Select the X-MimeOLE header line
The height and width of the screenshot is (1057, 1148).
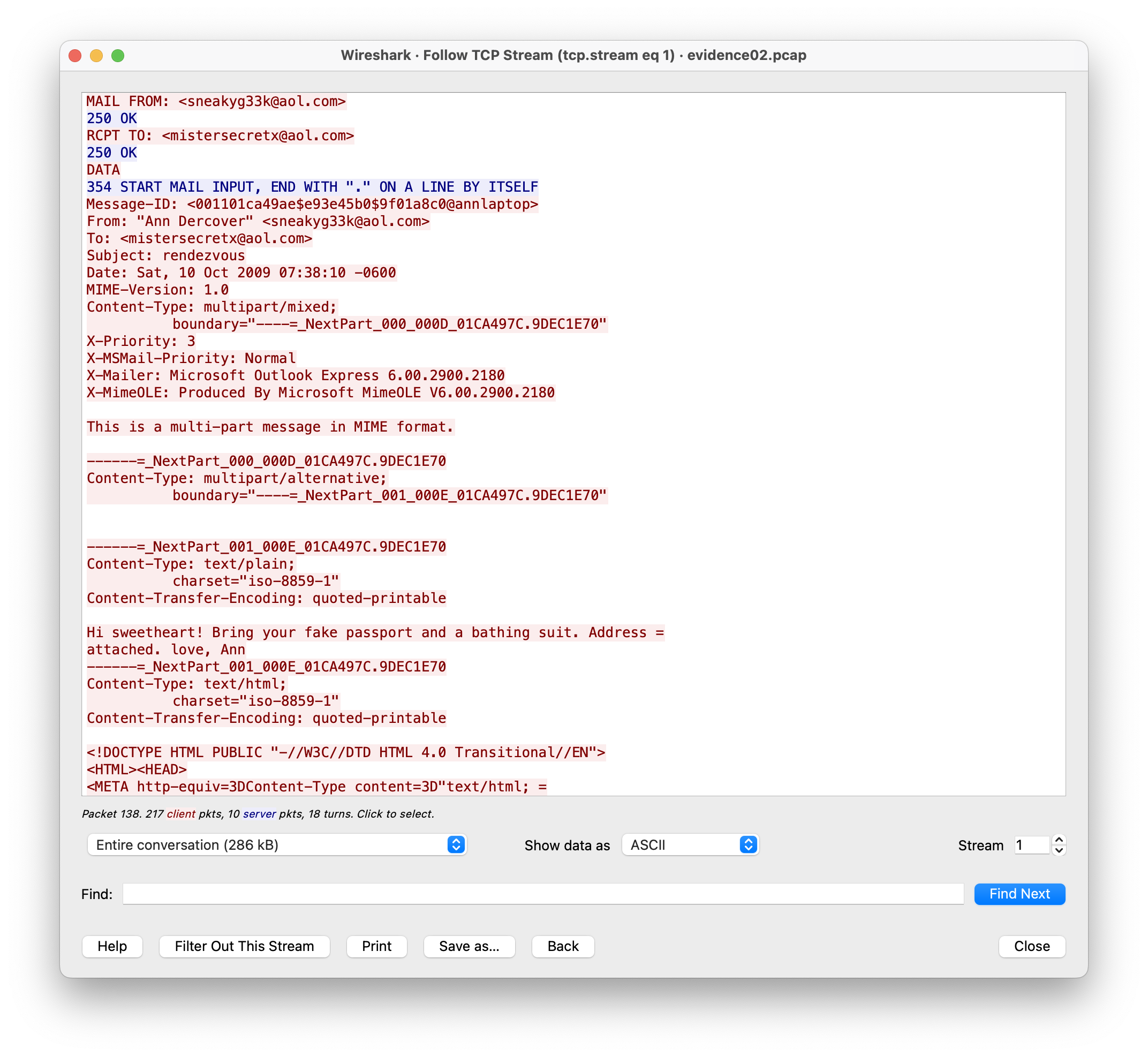tap(321, 393)
